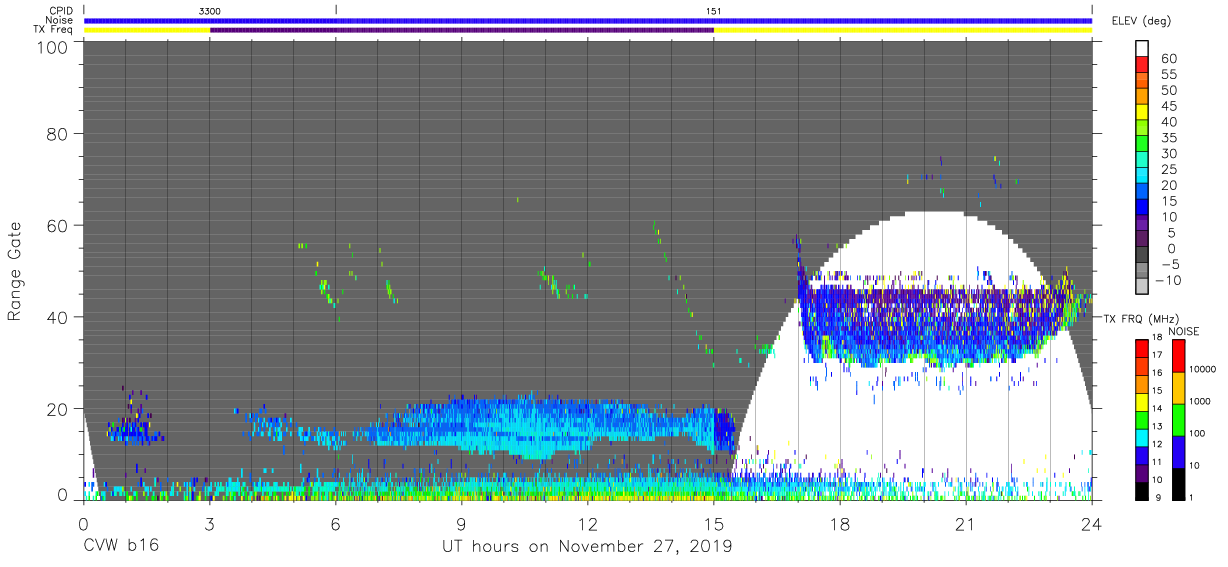Click the elevation colorbar value 15
The image size is (1228, 567).
tap(1168, 201)
